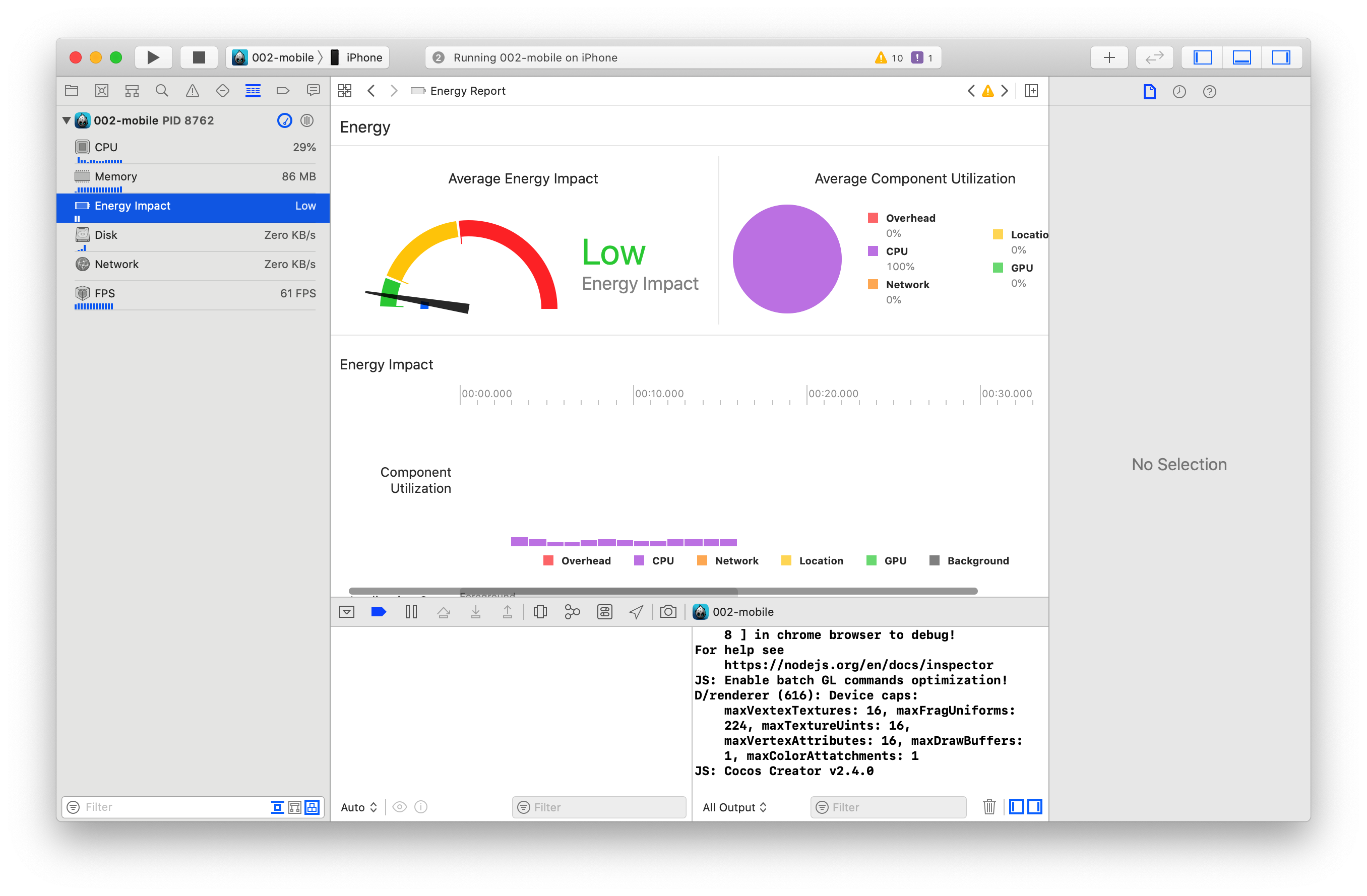Open the Debug navigator tab

click(253, 91)
